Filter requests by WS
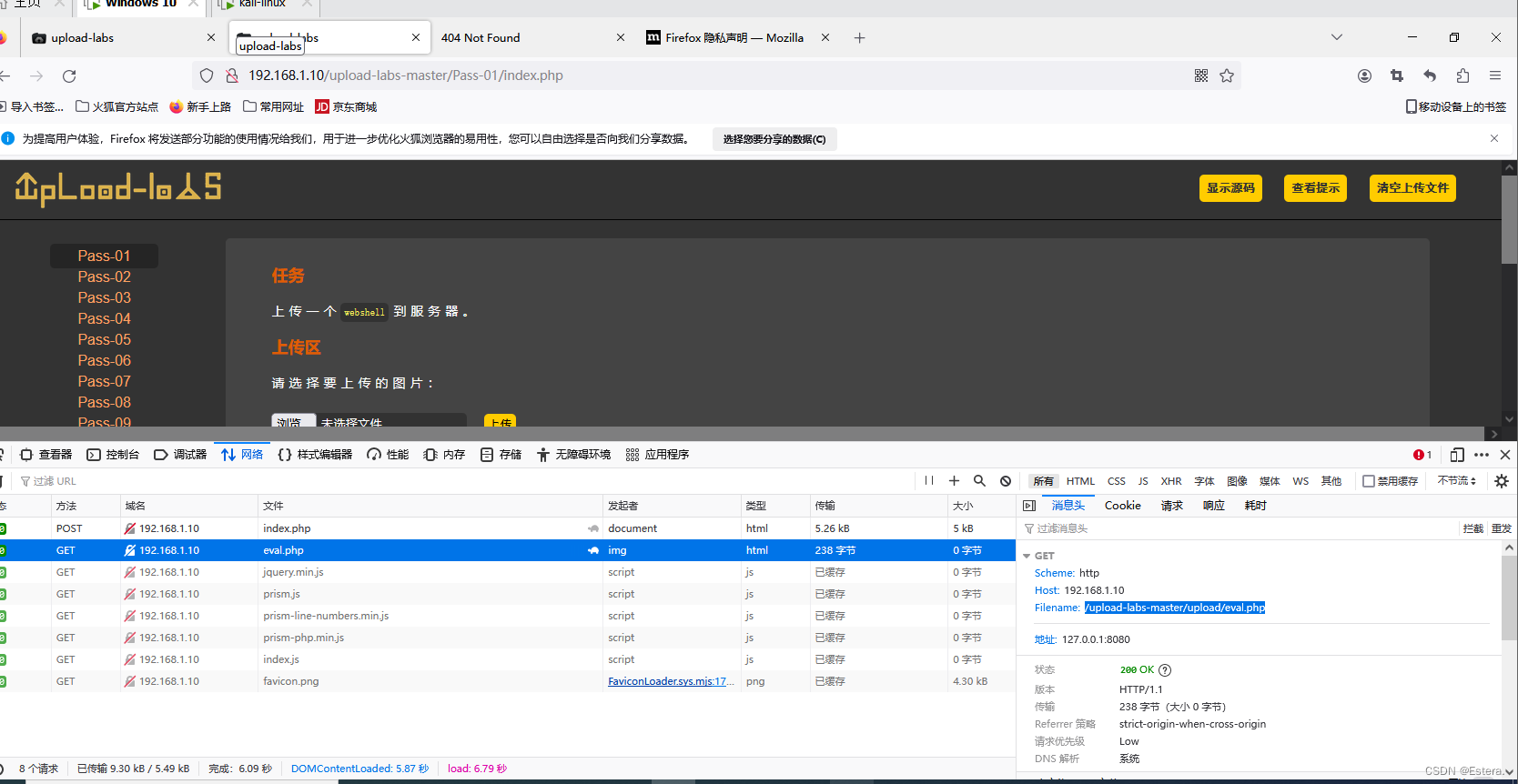 (x=1300, y=481)
